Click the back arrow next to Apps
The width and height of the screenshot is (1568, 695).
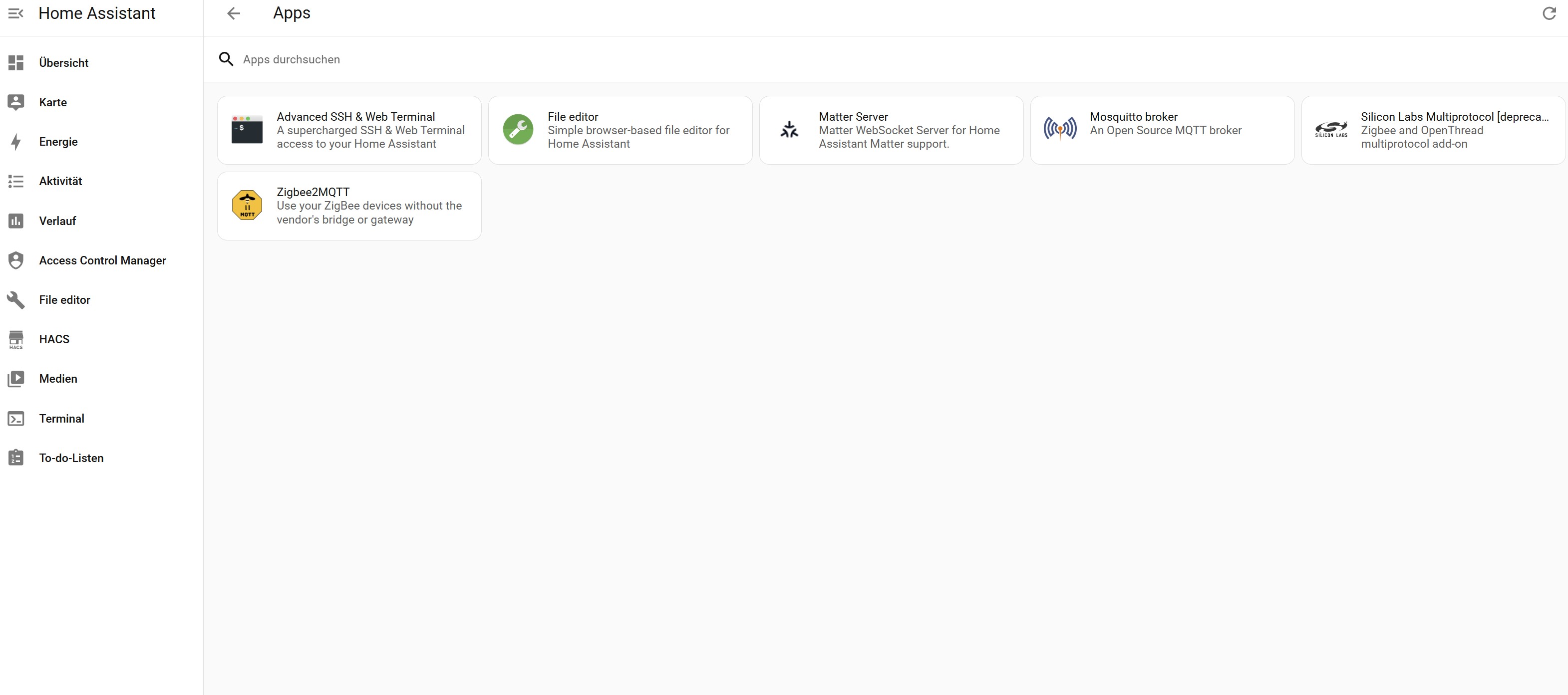[x=234, y=13]
